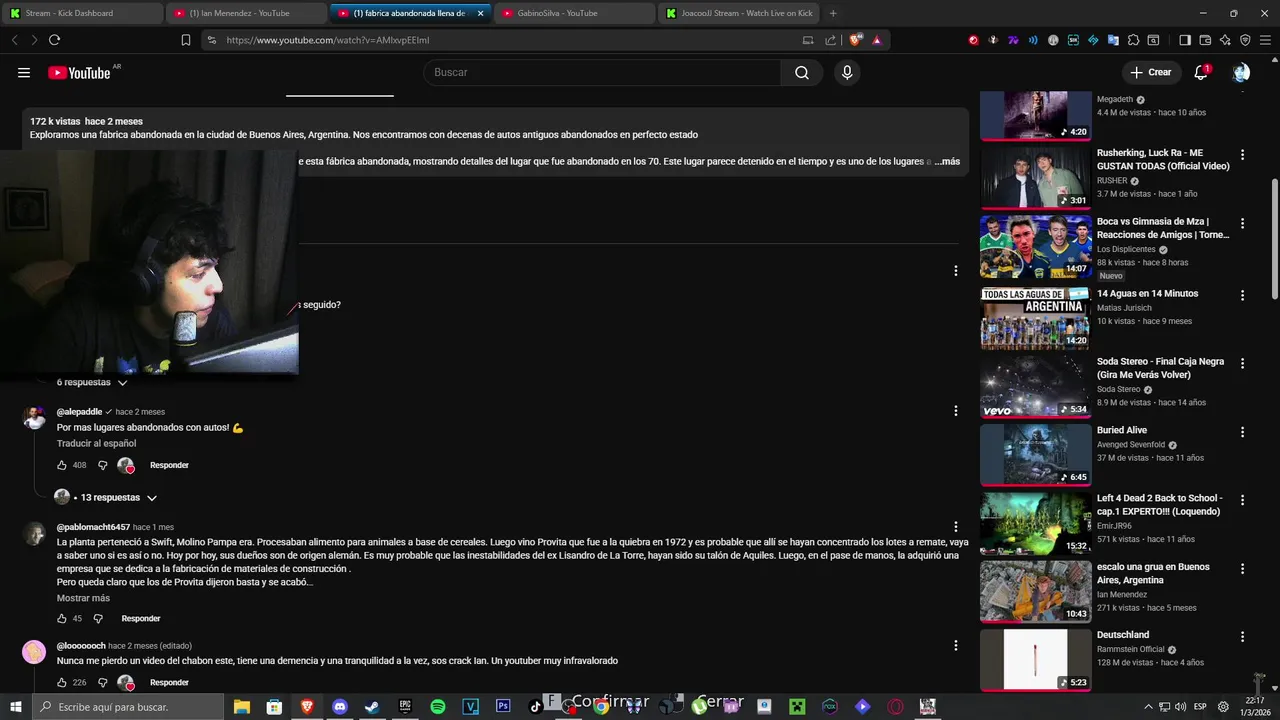Image resolution: width=1280 pixels, height=720 pixels.
Task: Dislike the @looooooch comment
Action: coord(102,682)
